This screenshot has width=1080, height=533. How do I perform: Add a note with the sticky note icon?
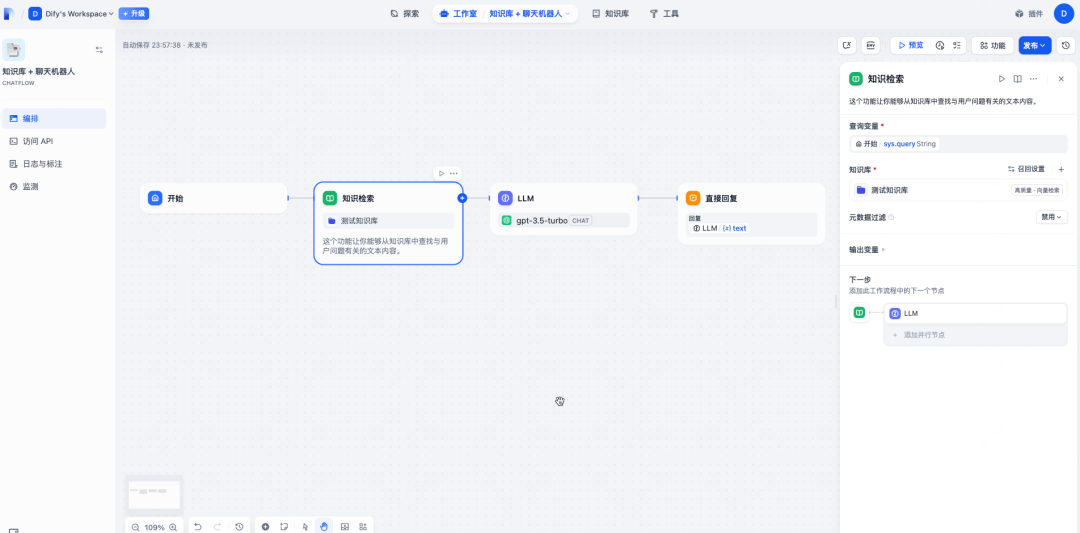[284, 527]
